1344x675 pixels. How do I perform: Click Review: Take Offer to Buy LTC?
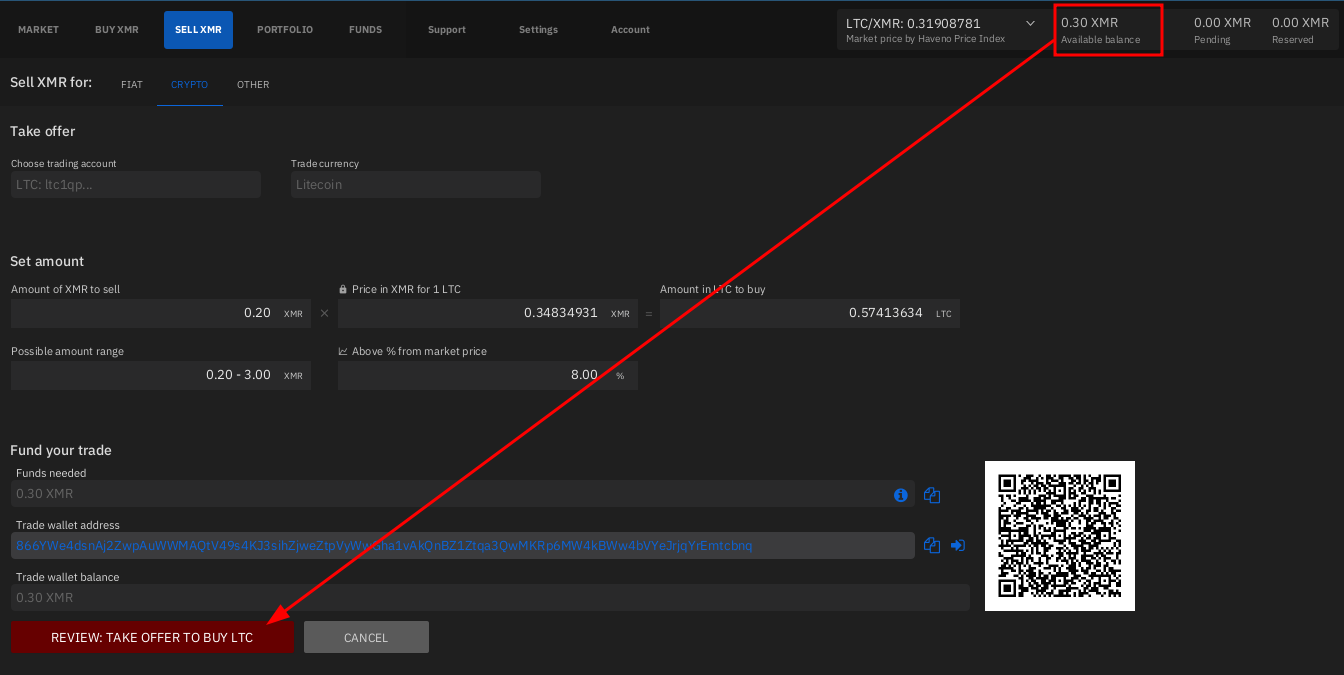[x=152, y=637]
